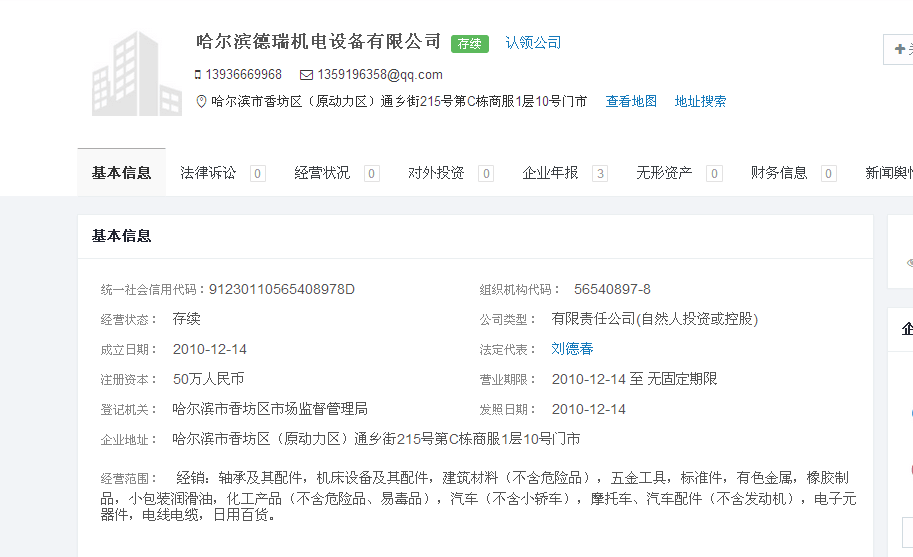Click the phone icon beside 13936669968

pyautogui.click(x=198, y=75)
